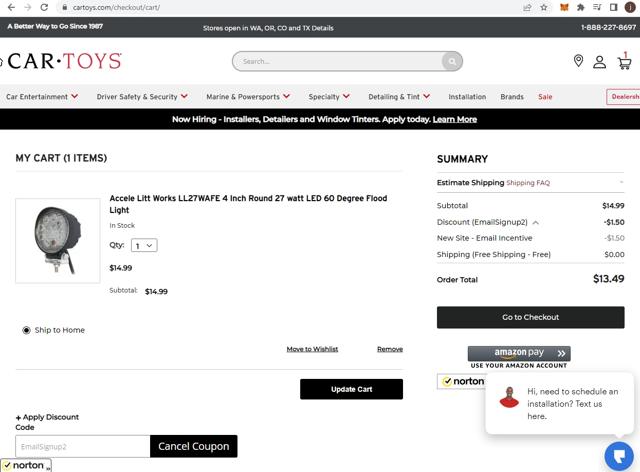This screenshot has width=640, height=472.
Task: Open the Brands menu item
Action: pyautogui.click(x=512, y=97)
